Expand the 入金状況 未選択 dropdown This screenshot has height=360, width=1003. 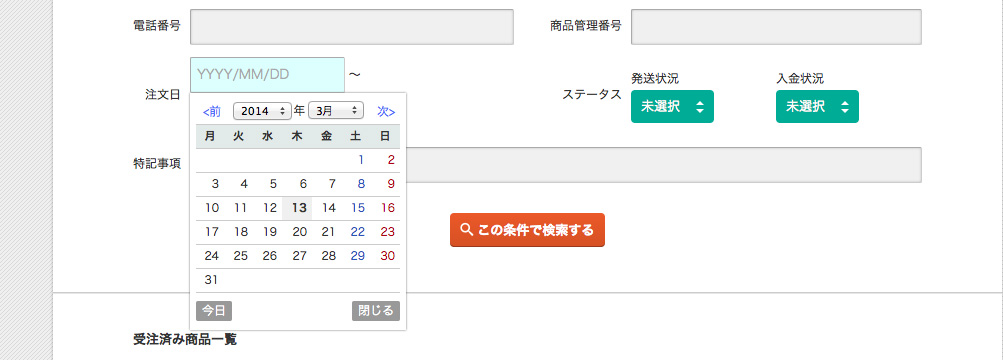click(x=817, y=106)
